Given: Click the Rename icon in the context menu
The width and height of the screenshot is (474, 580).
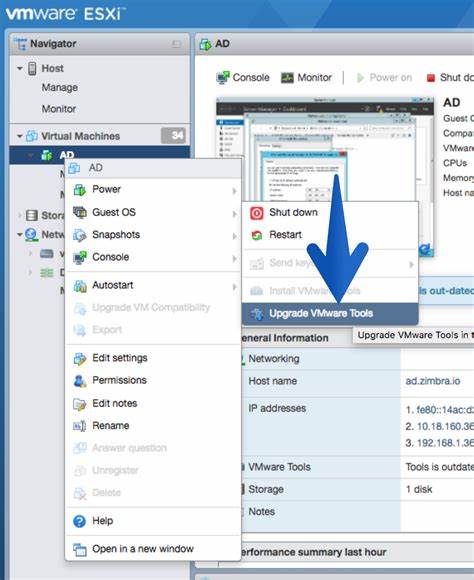Looking at the screenshot, I should point(80,426).
